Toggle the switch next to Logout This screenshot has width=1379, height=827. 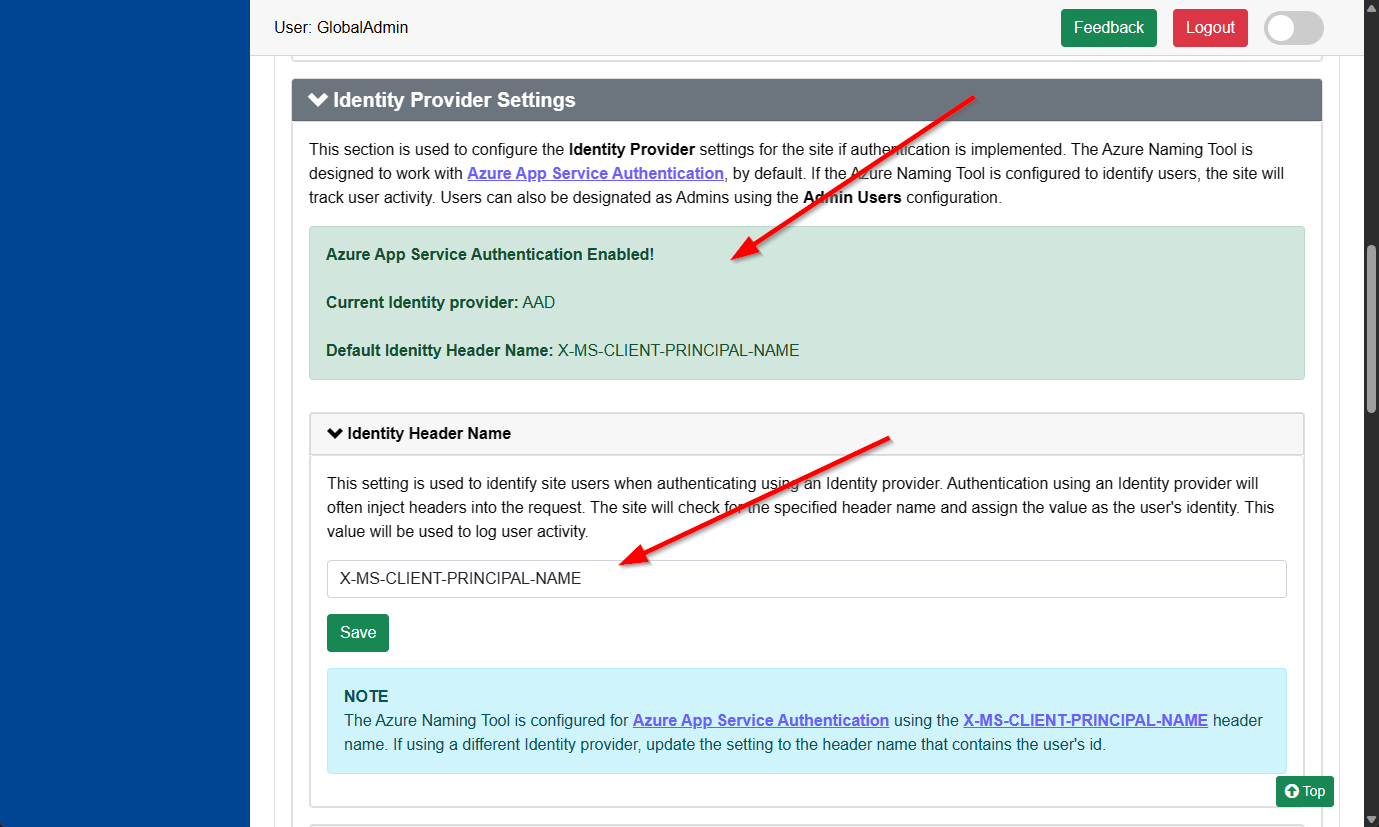tap(1294, 28)
